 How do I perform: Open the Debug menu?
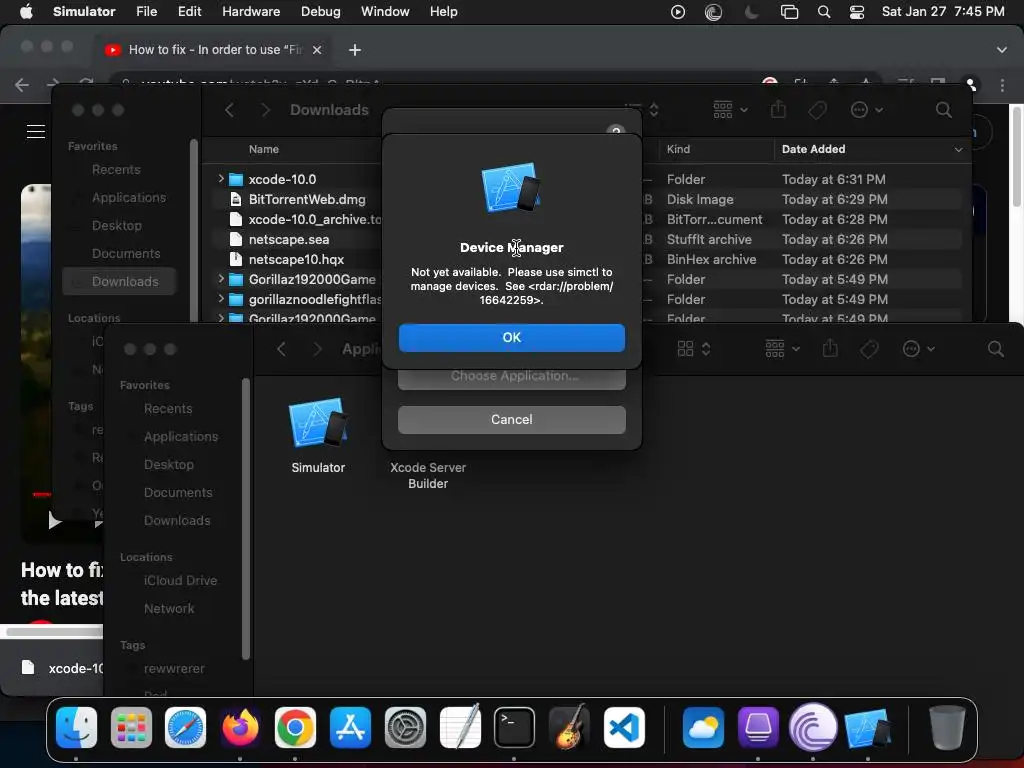(321, 12)
